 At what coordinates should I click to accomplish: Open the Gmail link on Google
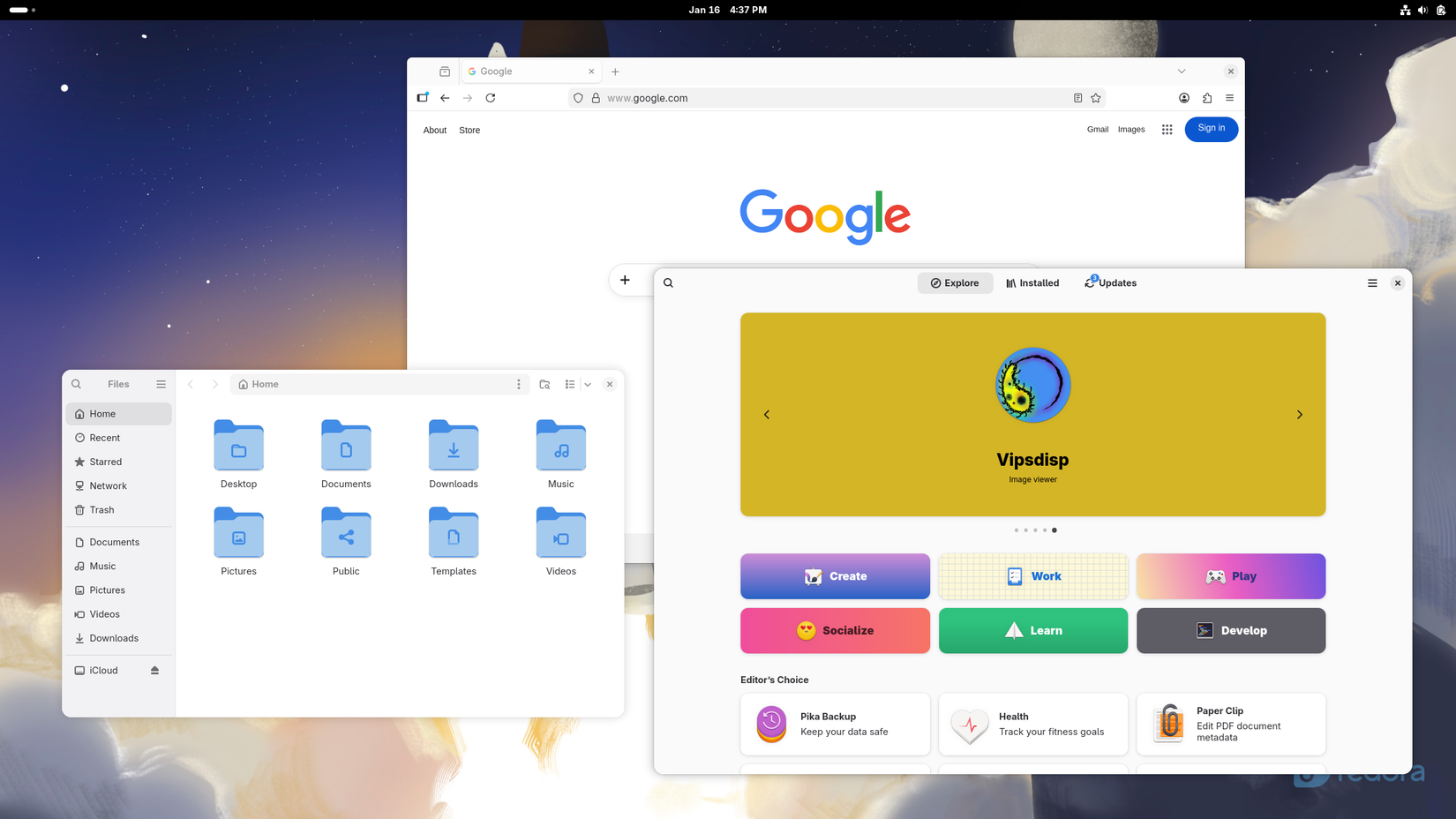tap(1098, 130)
